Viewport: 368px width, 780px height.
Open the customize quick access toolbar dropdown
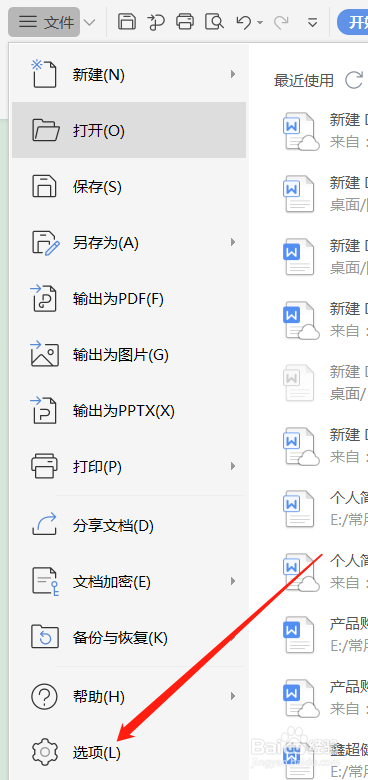click(312, 22)
